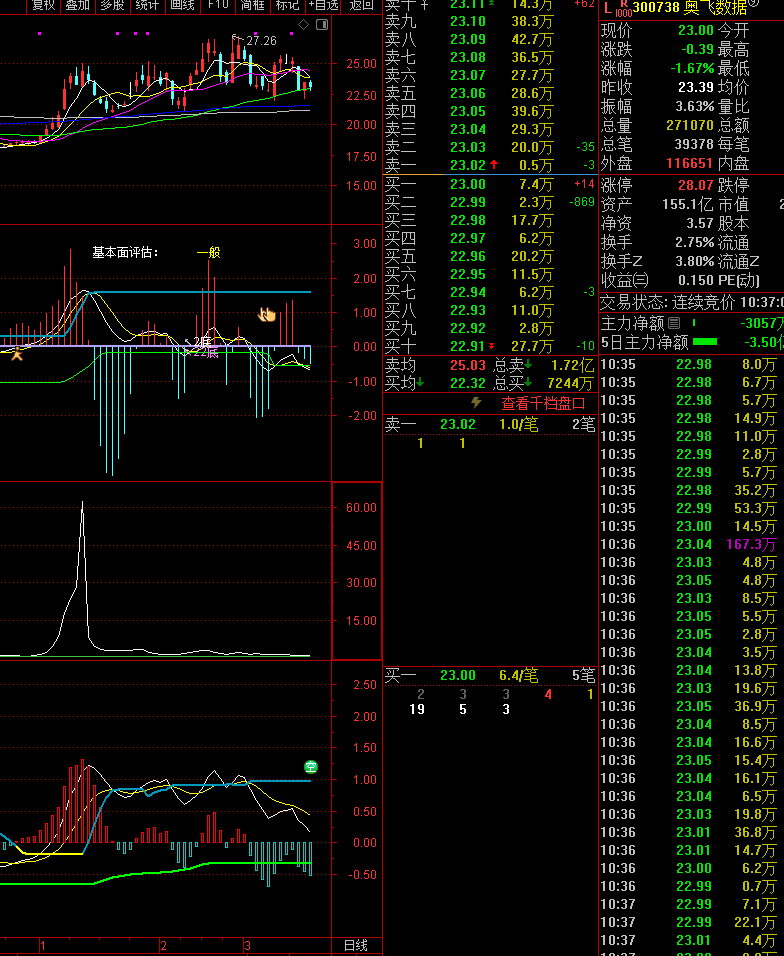Click 主力净额 value -3057万
The height and width of the screenshot is (956, 784).
[761, 323]
